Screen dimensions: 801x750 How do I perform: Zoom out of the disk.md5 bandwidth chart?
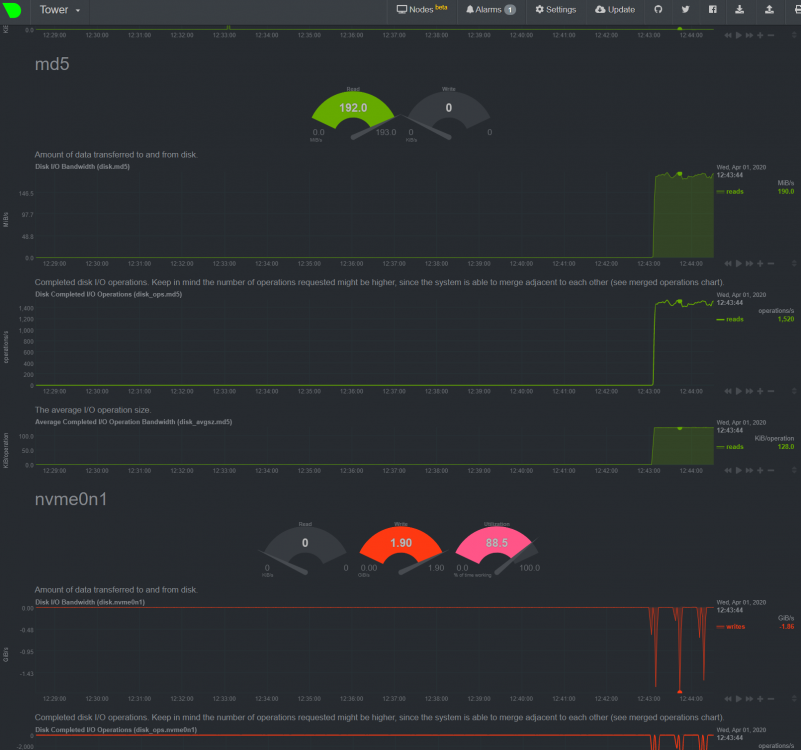tap(771, 264)
